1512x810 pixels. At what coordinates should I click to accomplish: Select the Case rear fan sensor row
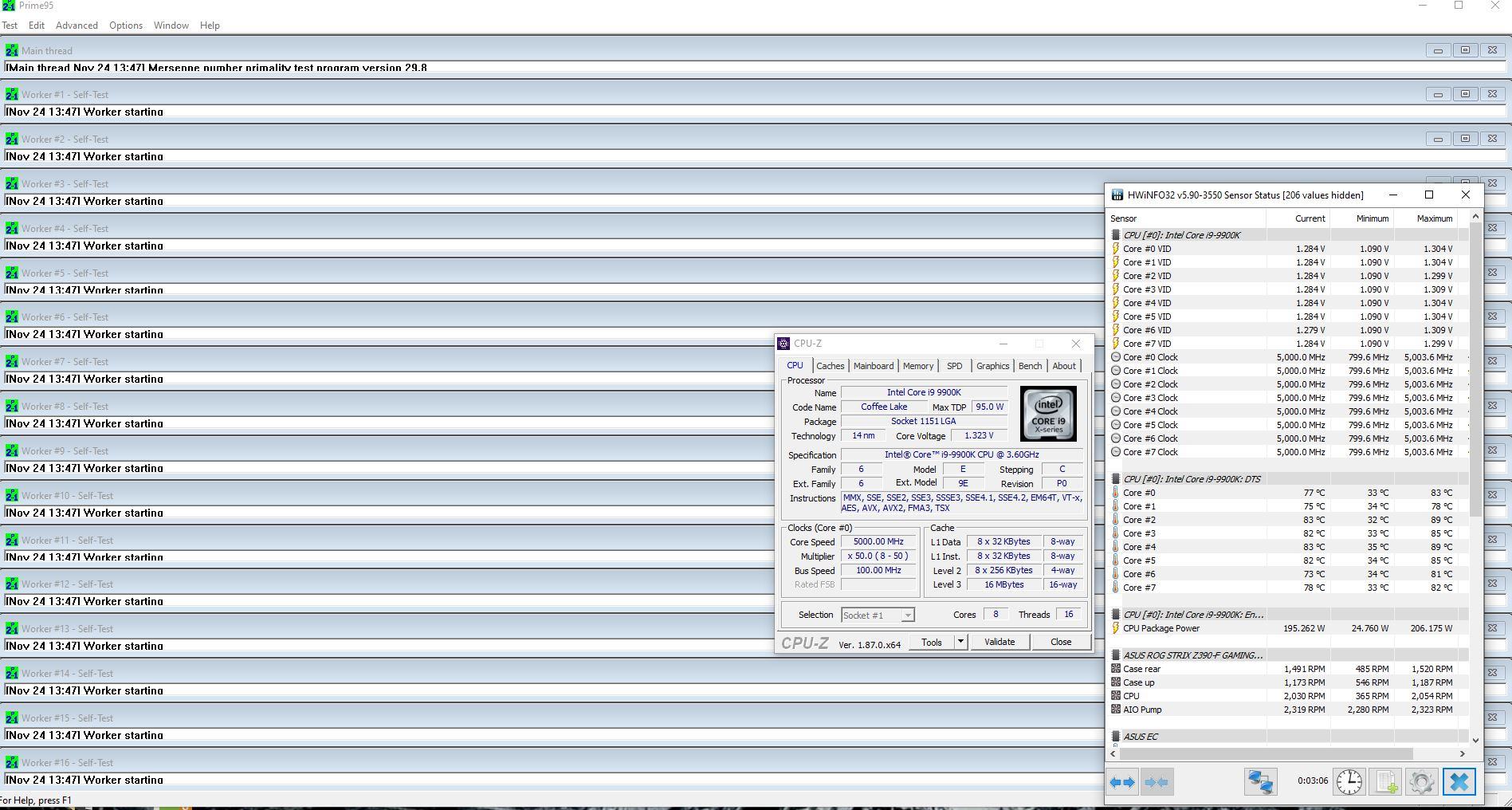pos(1288,669)
